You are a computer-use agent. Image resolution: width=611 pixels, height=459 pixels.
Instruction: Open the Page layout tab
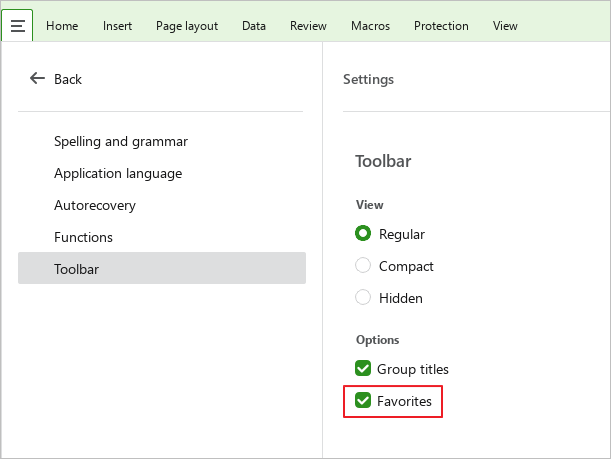point(187,26)
